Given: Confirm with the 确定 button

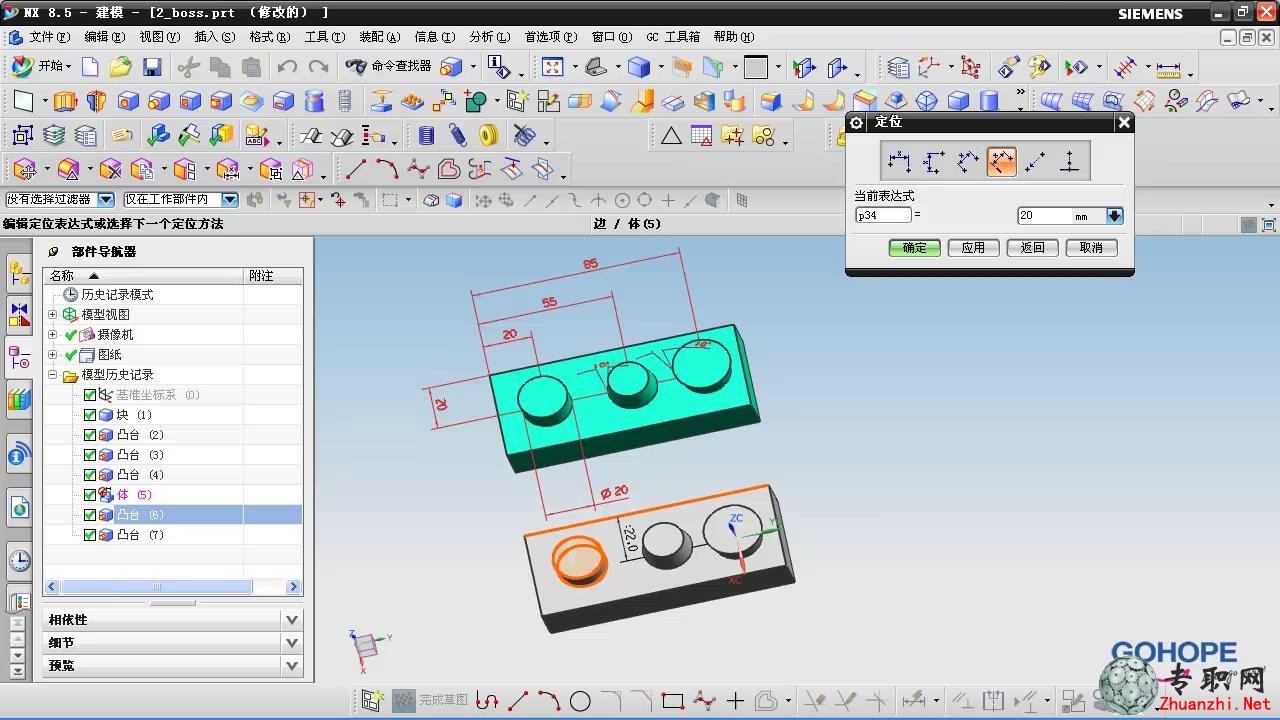Looking at the screenshot, I should [914, 248].
